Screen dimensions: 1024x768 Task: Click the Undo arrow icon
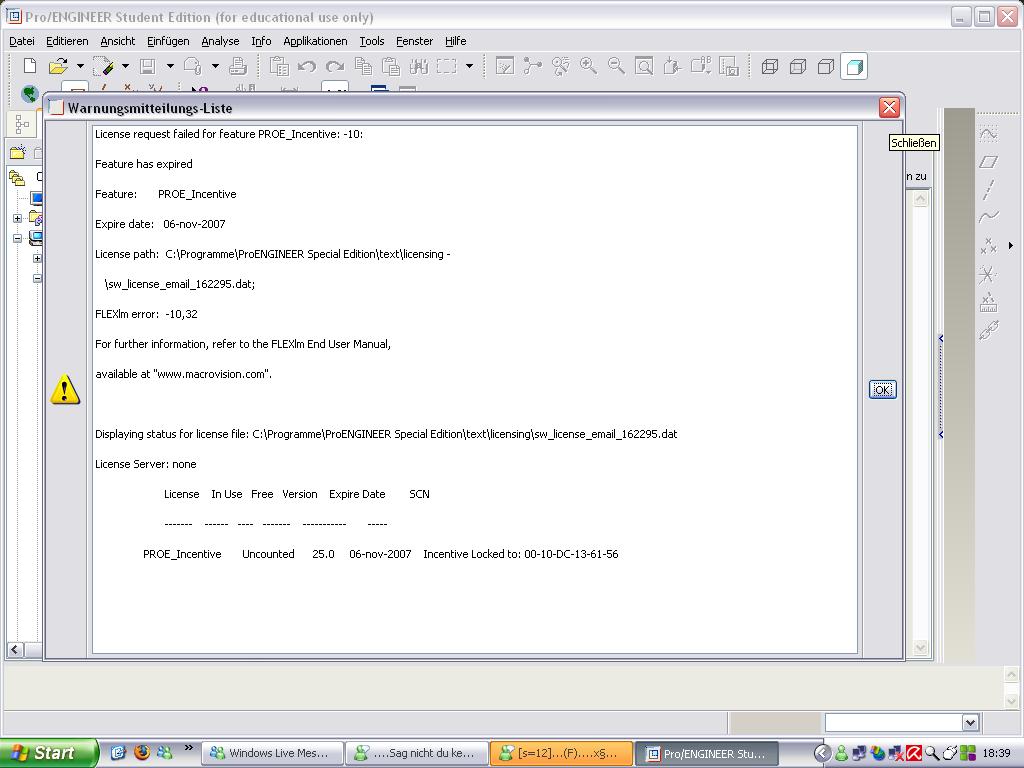pyautogui.click(x=306, y=66)
